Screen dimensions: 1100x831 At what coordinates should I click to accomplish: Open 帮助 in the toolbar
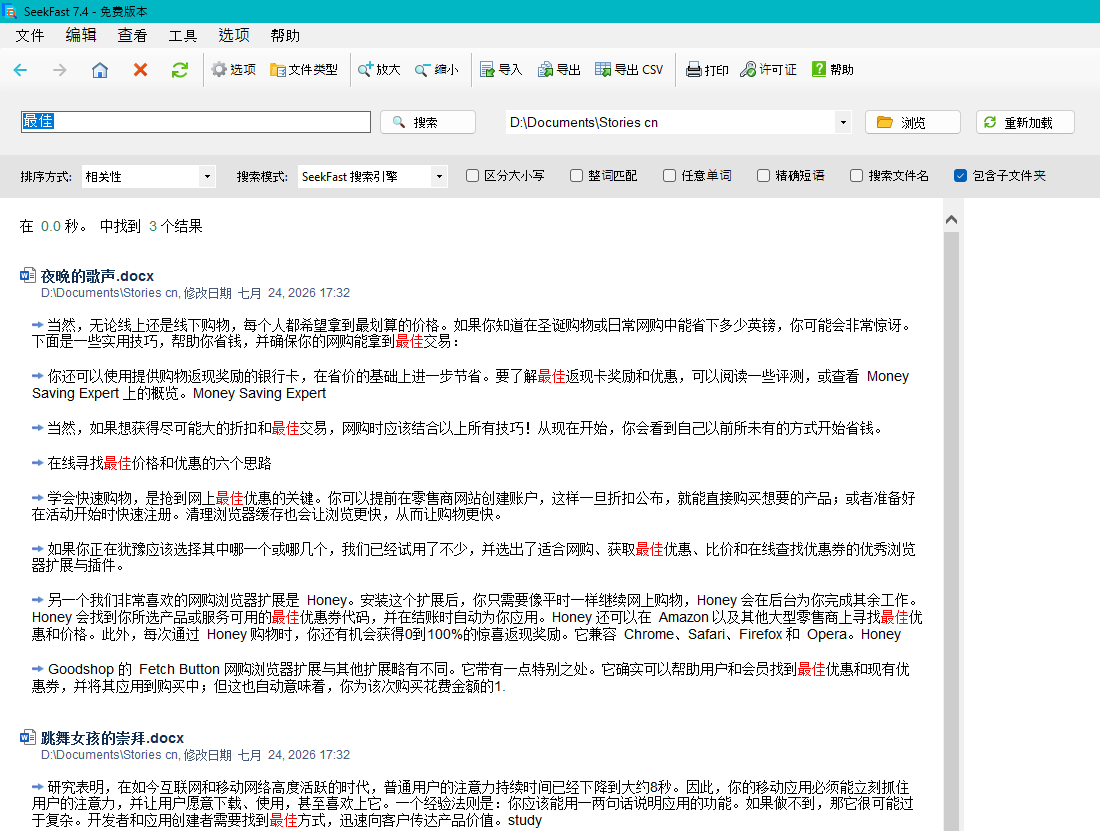[x=833, y=69]
